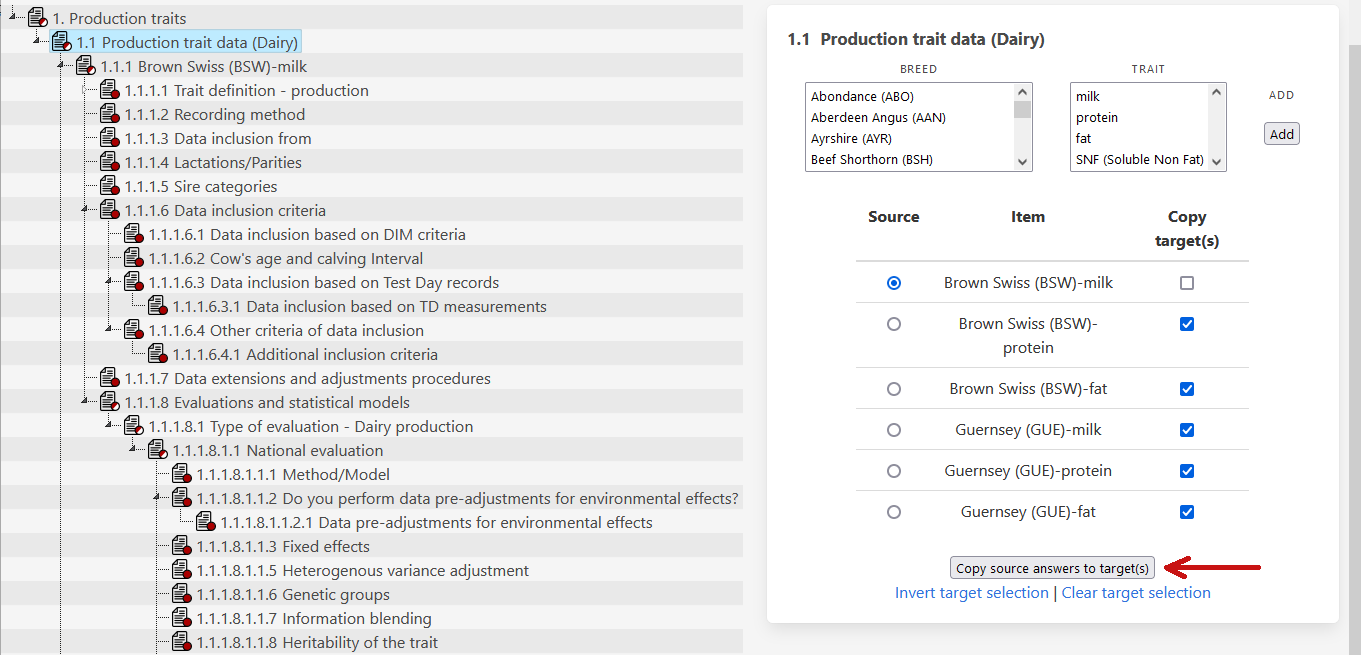Image resolution: width=1361 pixels, height=655 pixels.
Task: Select Ayrshire (AYR) in breed list
Action: 851,139
